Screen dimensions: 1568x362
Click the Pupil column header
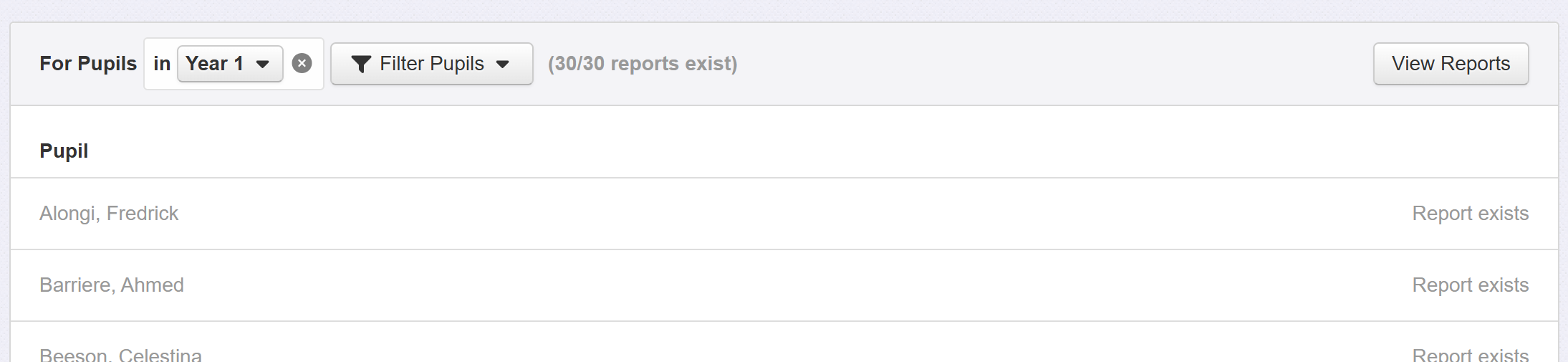click(x=64, y=151)
